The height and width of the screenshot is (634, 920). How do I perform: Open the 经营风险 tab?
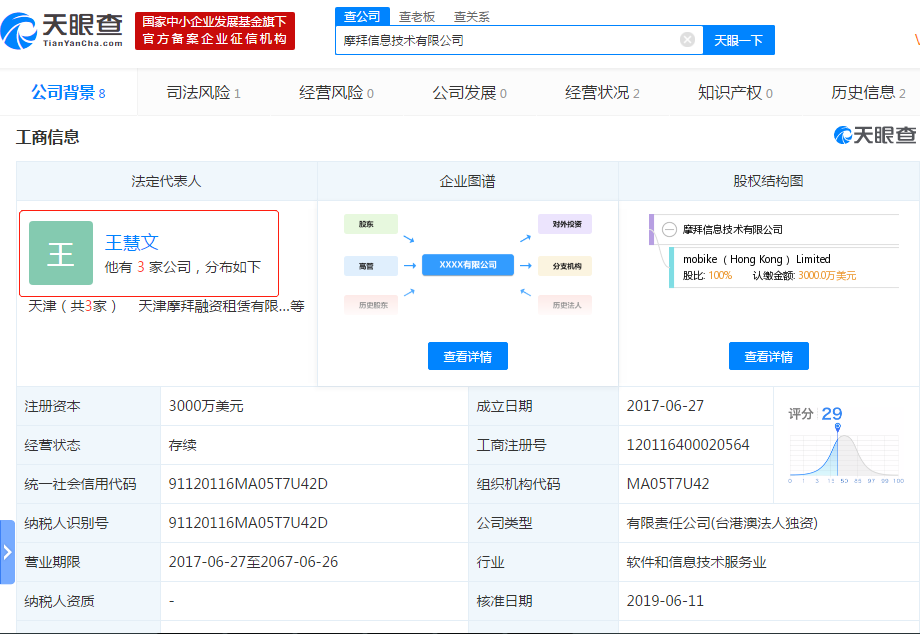click(x=336, y=93)
